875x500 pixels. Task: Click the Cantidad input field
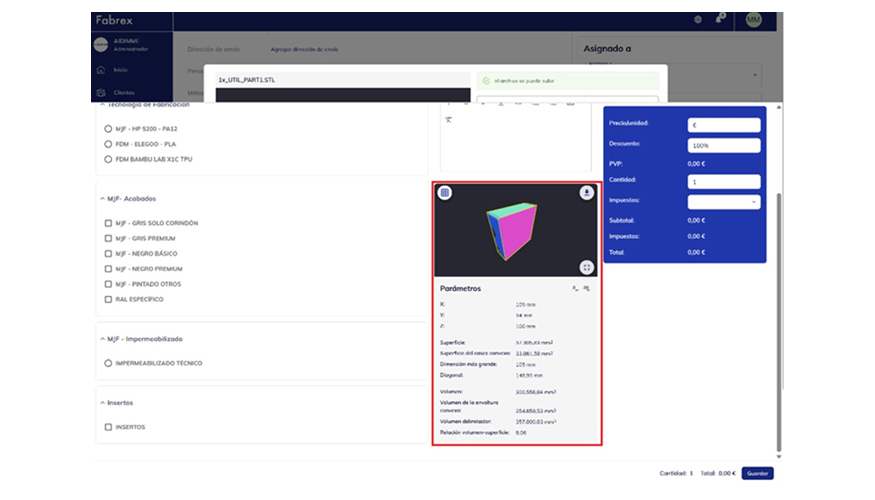pyautogui.click(x=724, y=181)
